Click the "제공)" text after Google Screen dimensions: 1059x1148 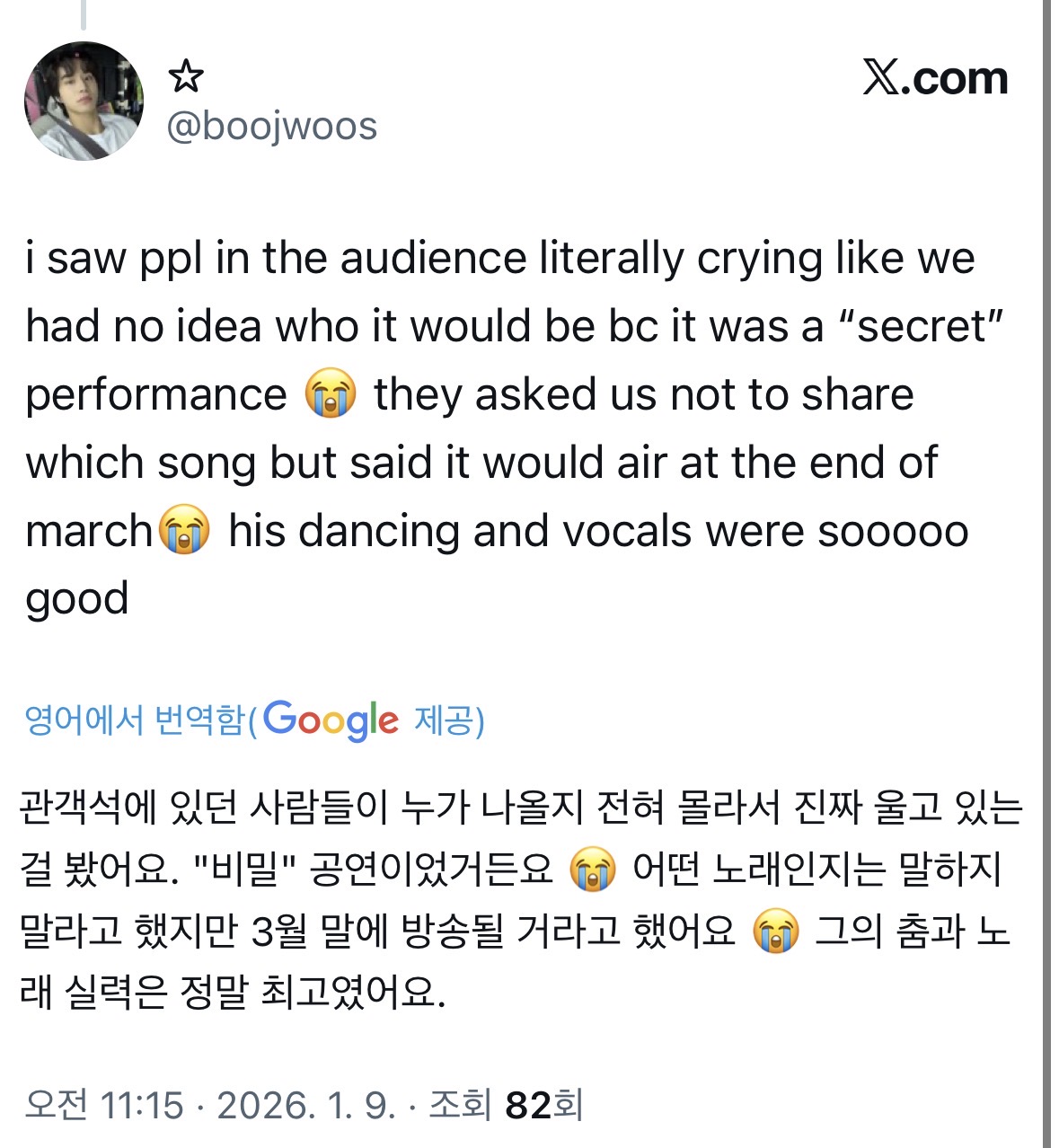tap(449, 720)
